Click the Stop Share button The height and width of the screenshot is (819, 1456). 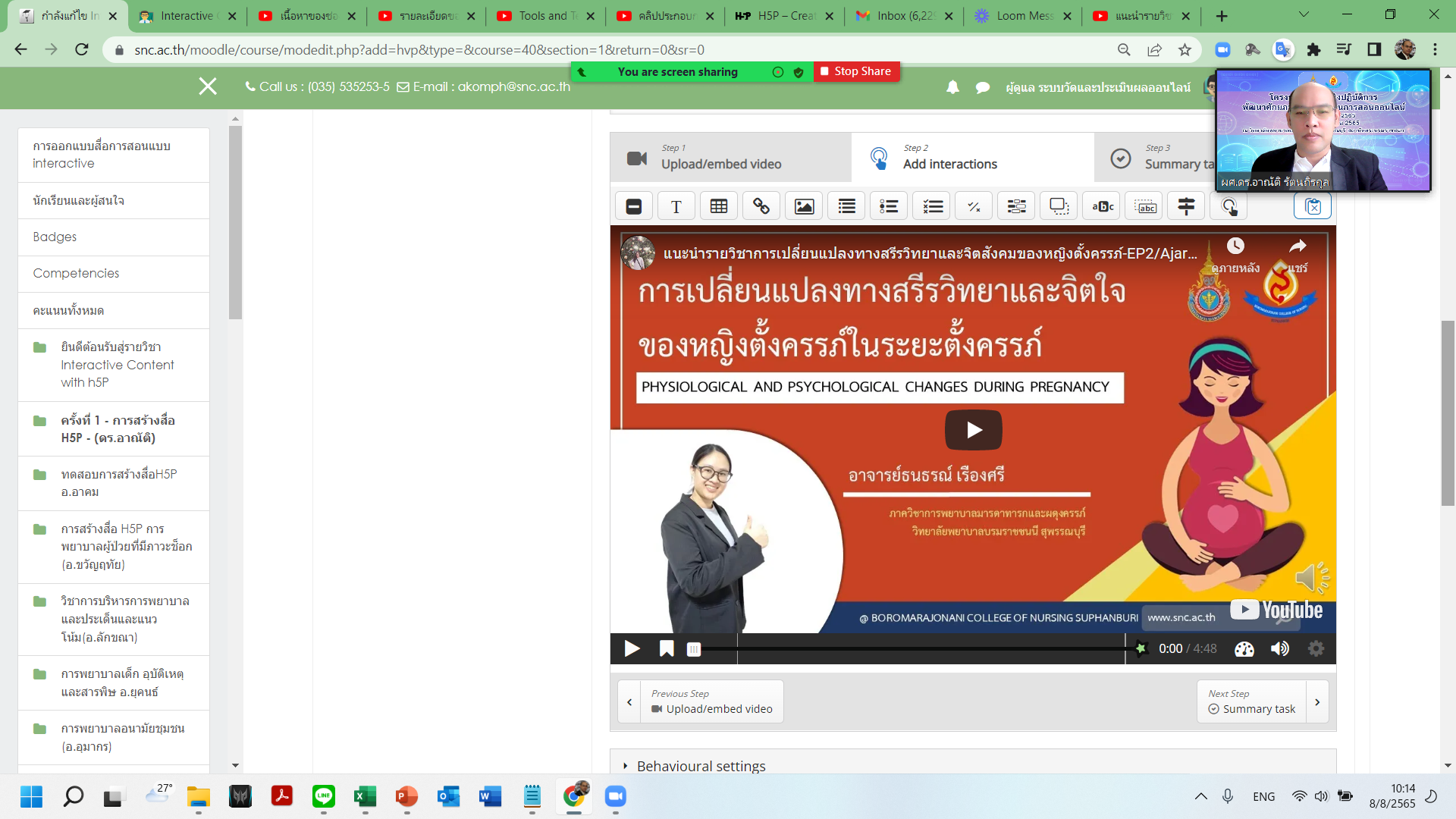point(857,71)
